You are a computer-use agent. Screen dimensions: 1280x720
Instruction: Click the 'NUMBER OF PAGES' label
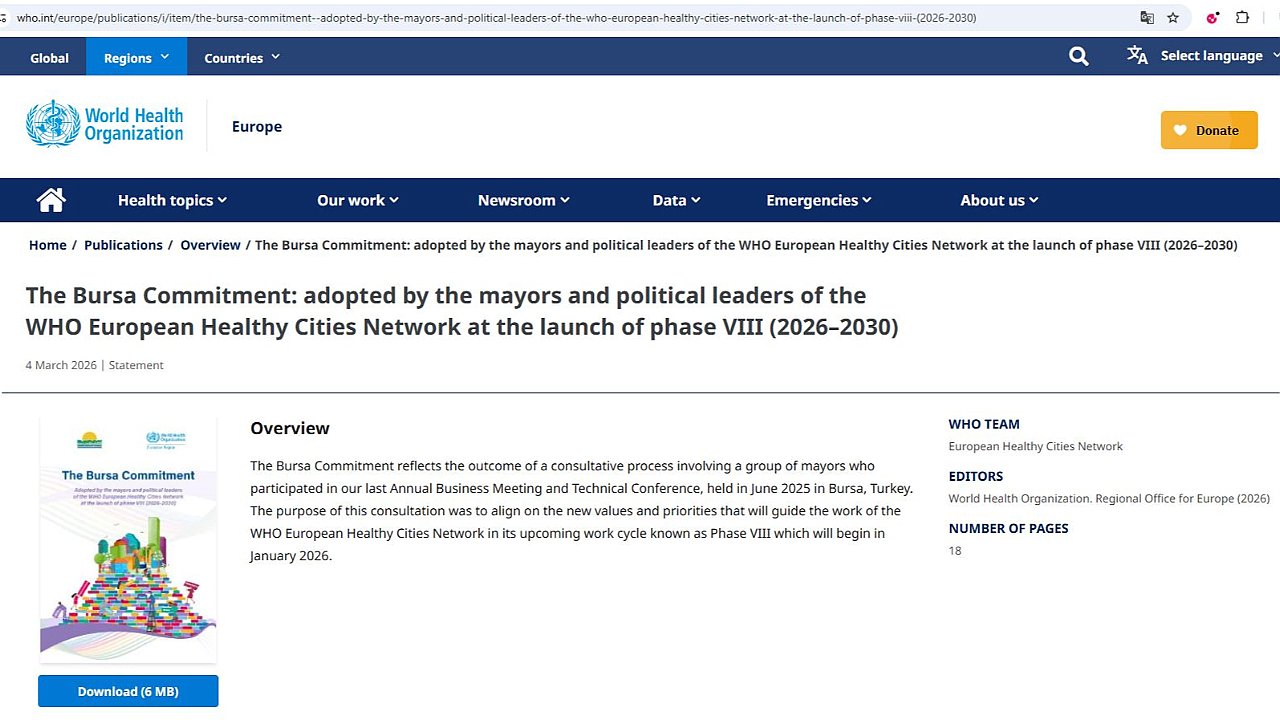pos(1008,528)
